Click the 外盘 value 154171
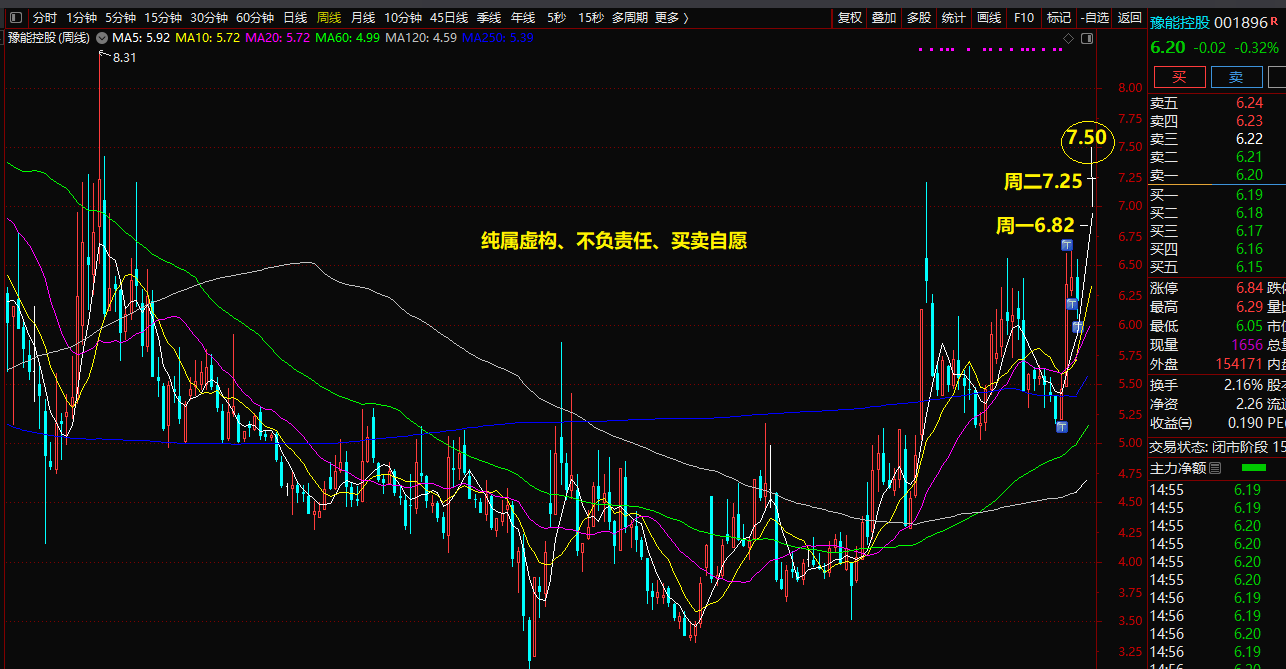The image size is (1286, 669). (1237, 364)
